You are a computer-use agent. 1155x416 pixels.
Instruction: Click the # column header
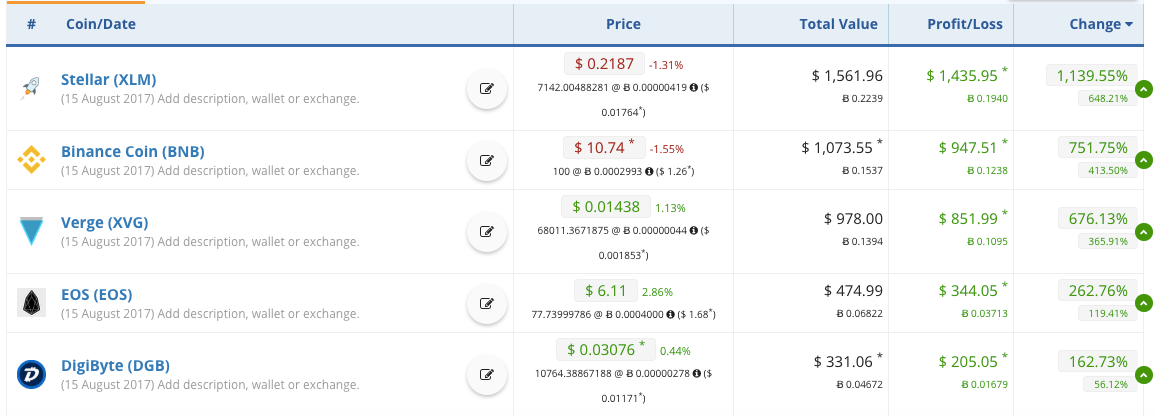coord(32,24)
